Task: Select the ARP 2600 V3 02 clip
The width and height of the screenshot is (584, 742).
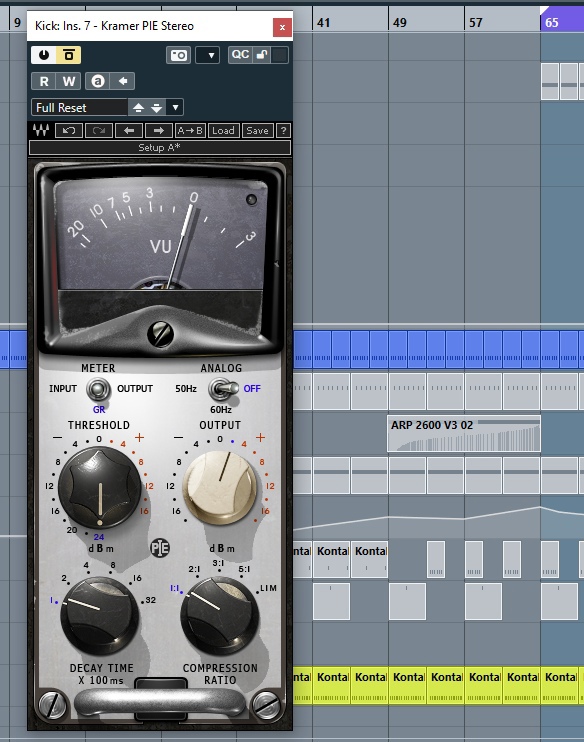Action: click(464, 434)
